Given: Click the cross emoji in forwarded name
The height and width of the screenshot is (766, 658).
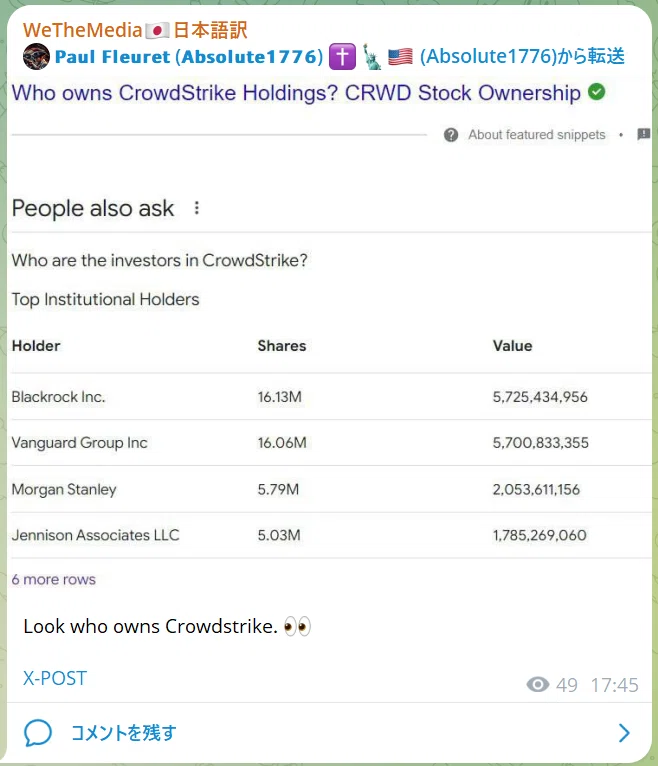Looking at the screenshot, I should point(342,57).
